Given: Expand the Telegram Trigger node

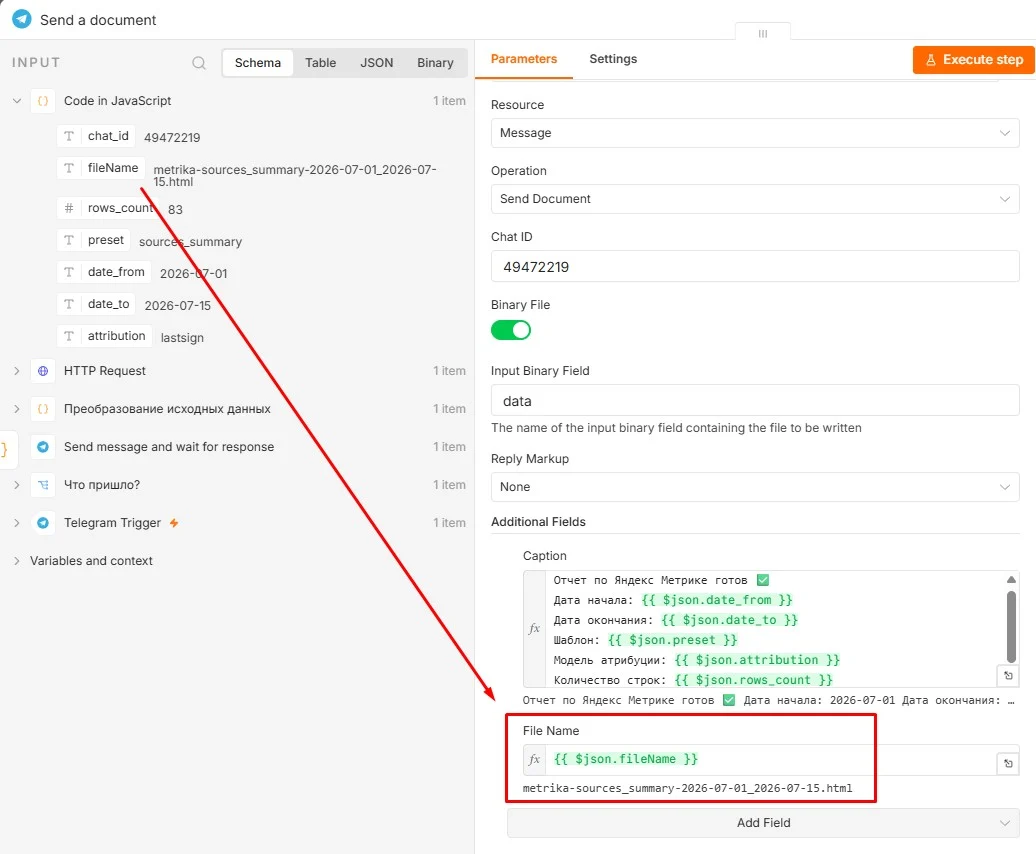Looking at the screenshot, I should coord(17,523).
